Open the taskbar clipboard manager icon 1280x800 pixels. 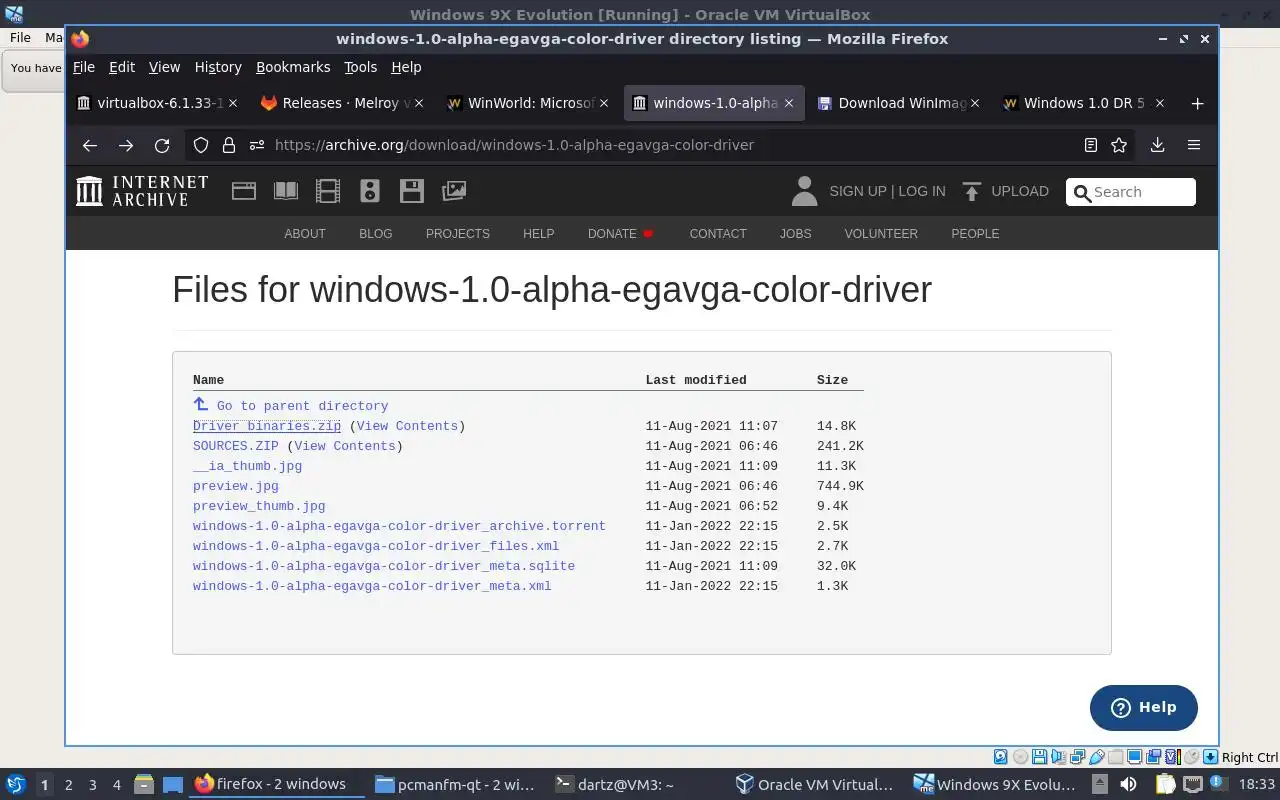click(x=1165, y=785)
